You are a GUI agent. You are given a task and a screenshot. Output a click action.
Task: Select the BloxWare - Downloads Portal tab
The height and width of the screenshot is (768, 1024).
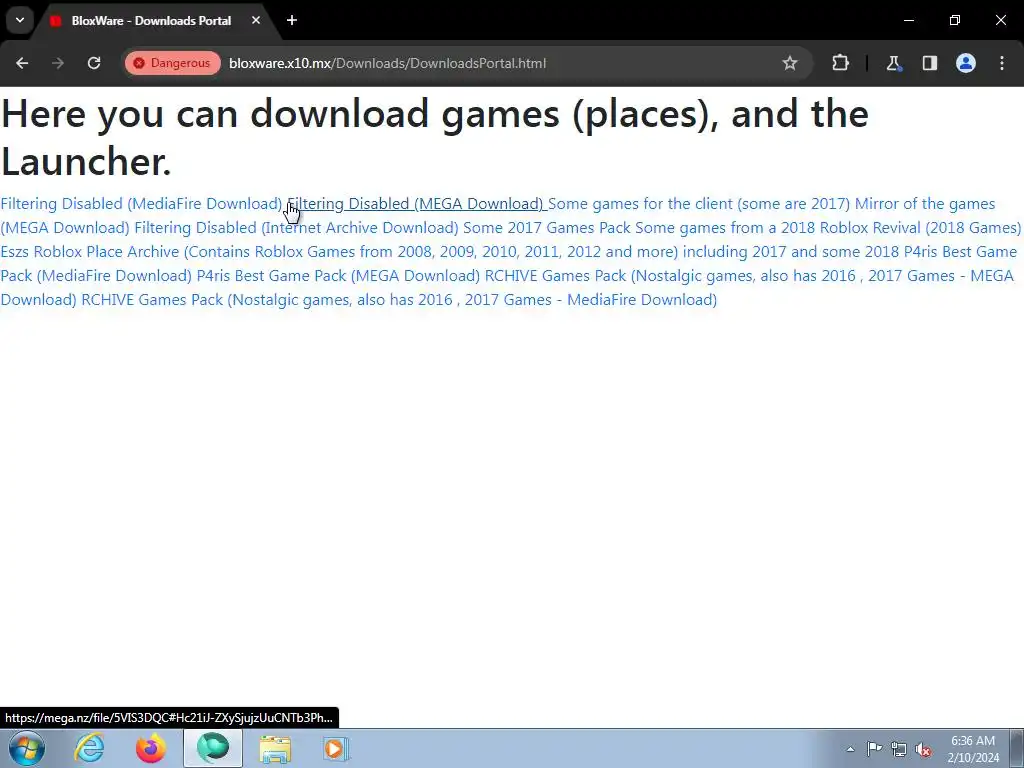coord(151,21)
